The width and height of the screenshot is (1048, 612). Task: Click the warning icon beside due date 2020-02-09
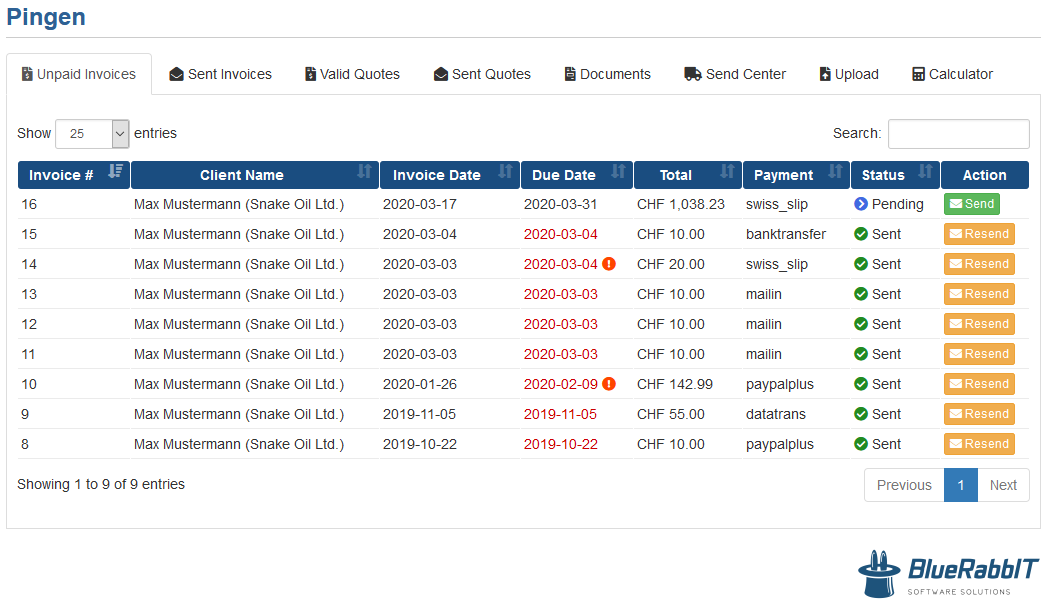point(607,383)
